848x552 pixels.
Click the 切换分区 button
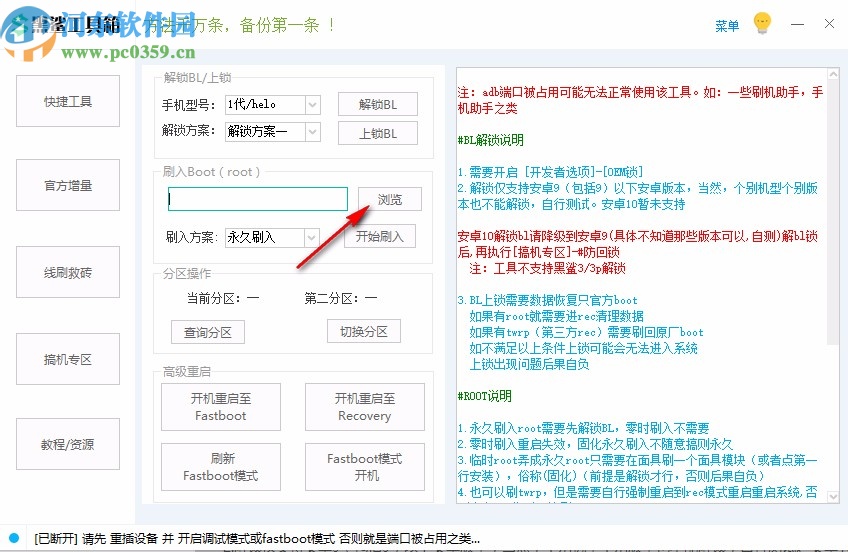pos(363,331)
